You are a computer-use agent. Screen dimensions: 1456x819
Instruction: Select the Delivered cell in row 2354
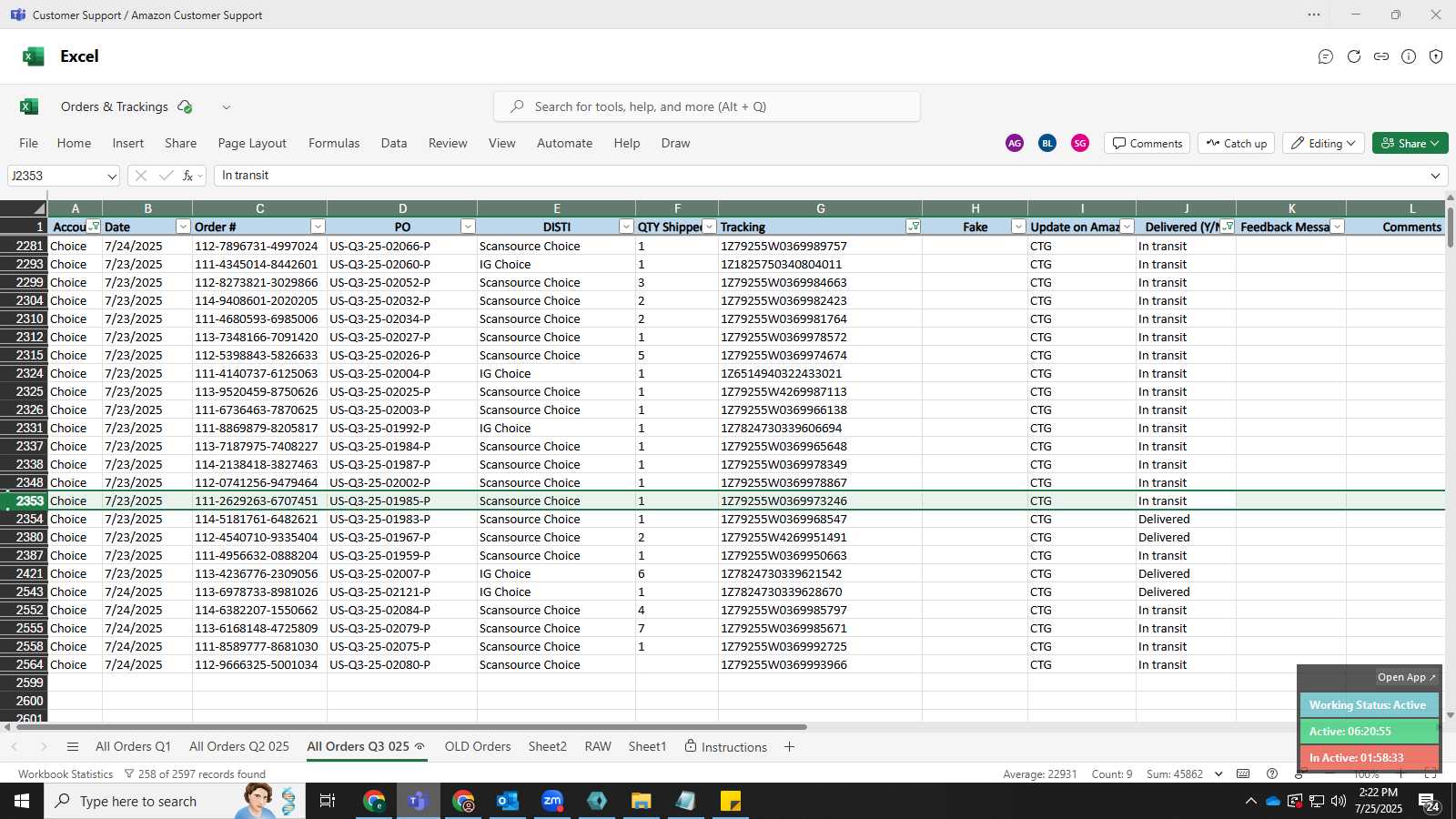point(1186,519)
